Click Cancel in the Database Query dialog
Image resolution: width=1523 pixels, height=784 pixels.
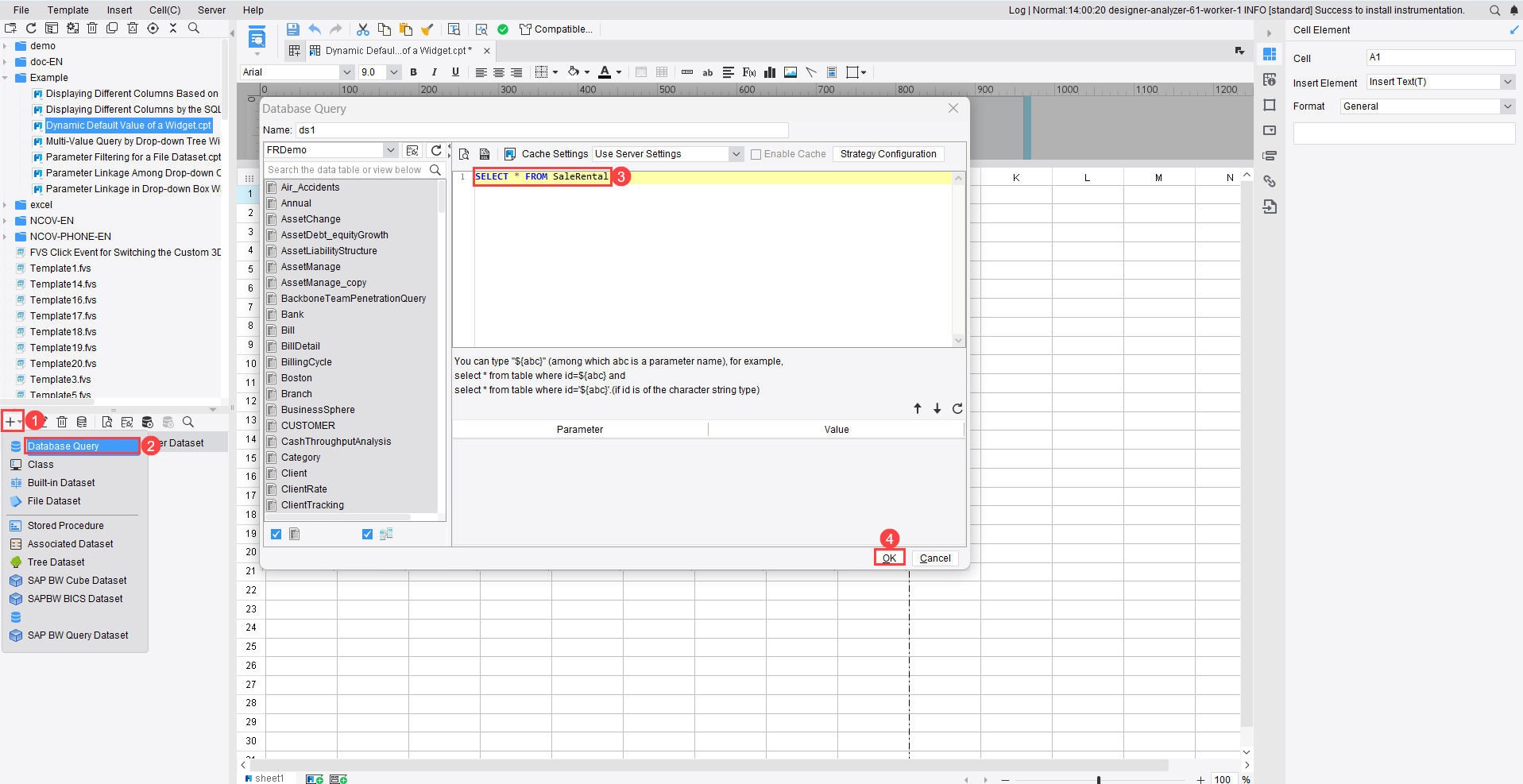tap(935, 558)
